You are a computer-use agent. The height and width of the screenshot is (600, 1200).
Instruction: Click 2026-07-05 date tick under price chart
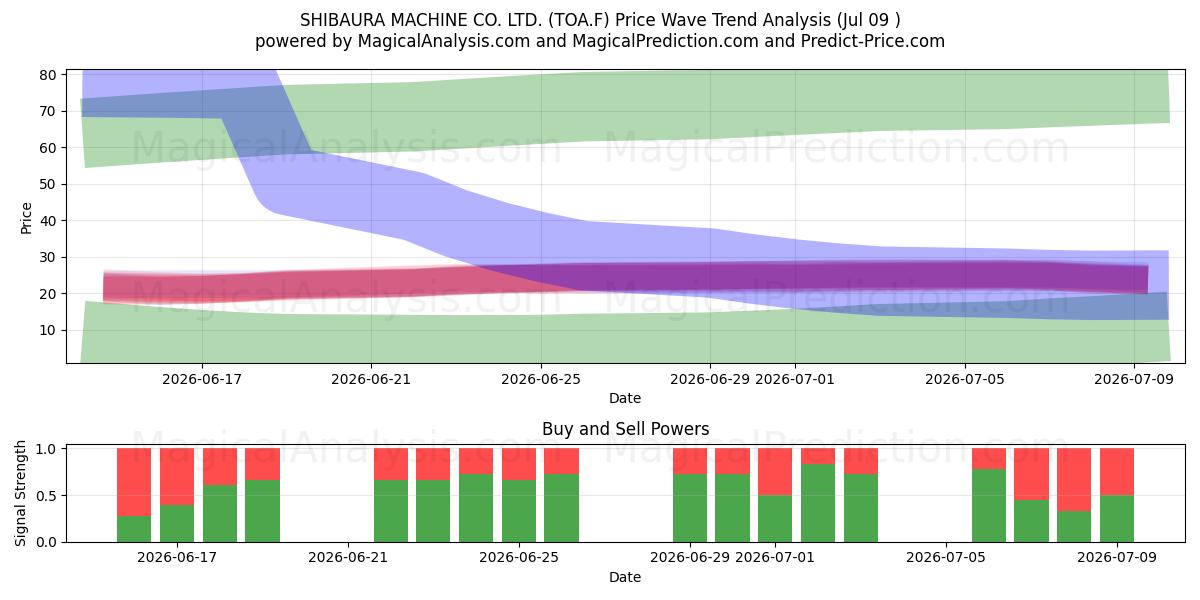click(x=965, y=380)
